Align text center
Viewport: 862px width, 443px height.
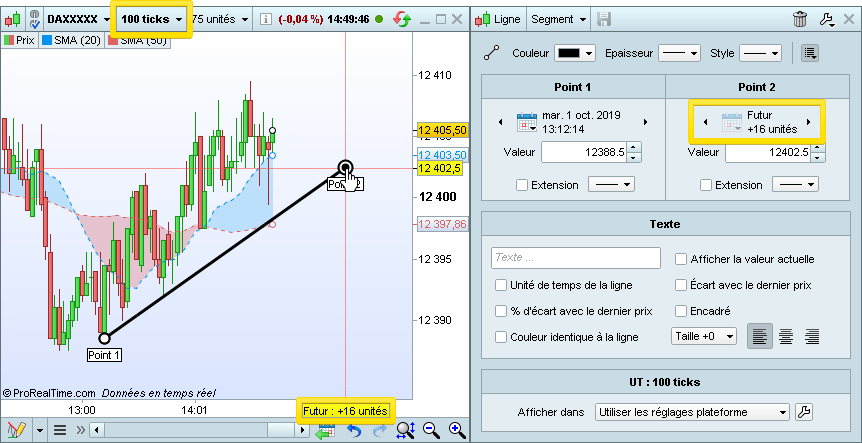pyautogui.click(x=786, y=336)
